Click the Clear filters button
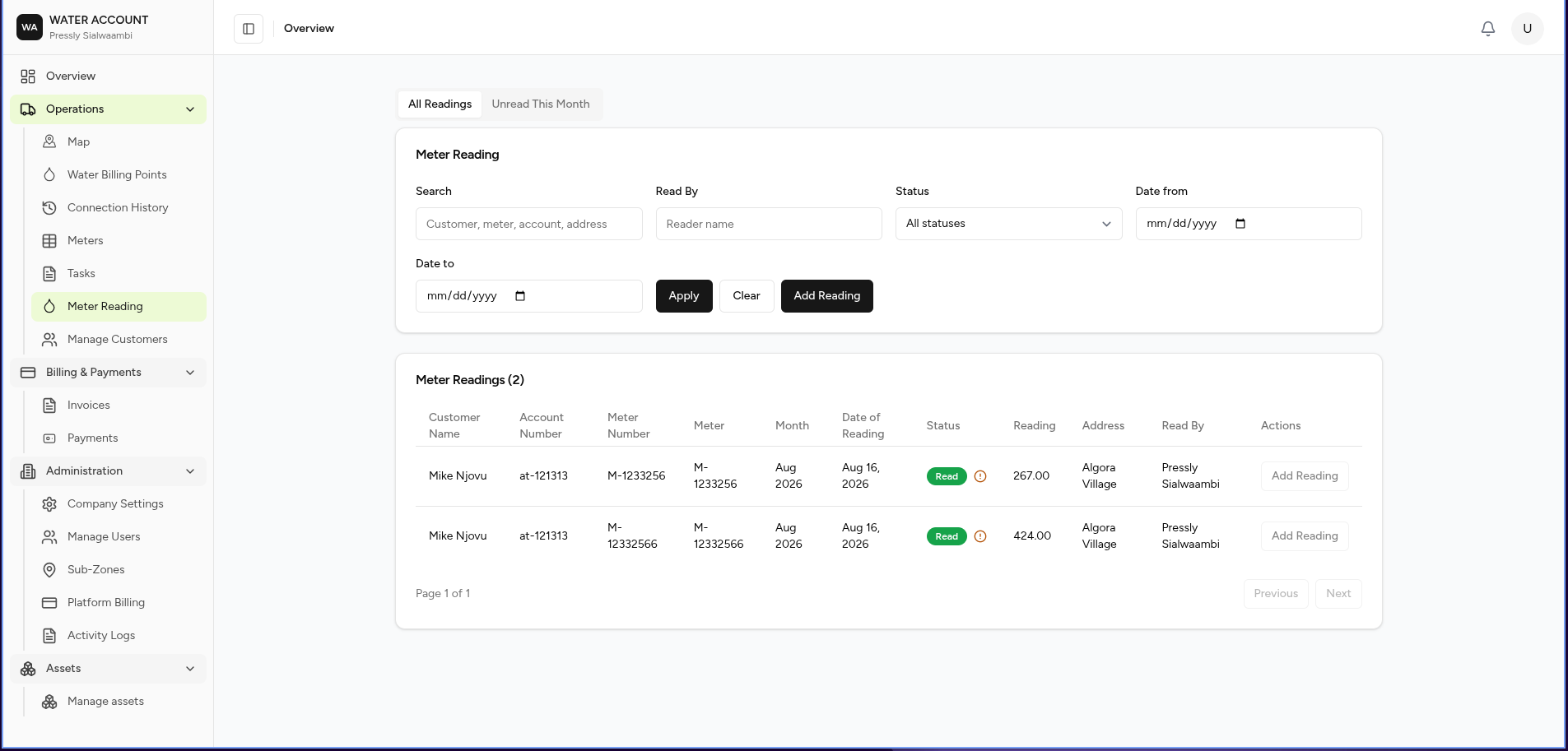This screenshot has height=751, width=1568. coord(747,296)
